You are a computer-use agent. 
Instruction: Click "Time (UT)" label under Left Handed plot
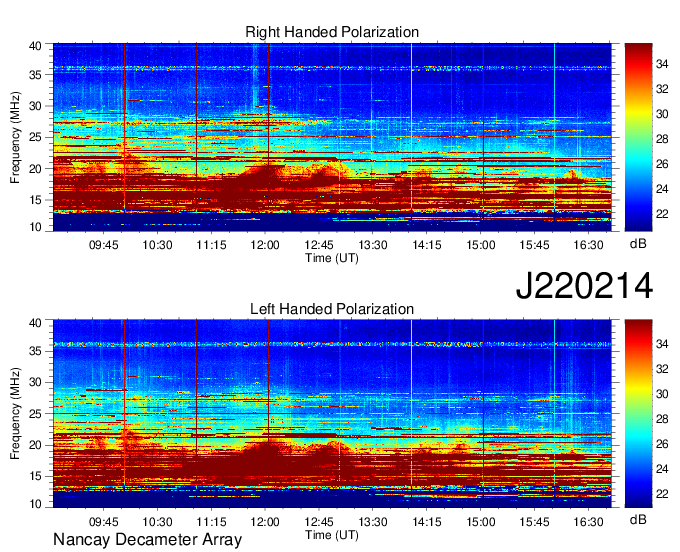tap(332, 535)
